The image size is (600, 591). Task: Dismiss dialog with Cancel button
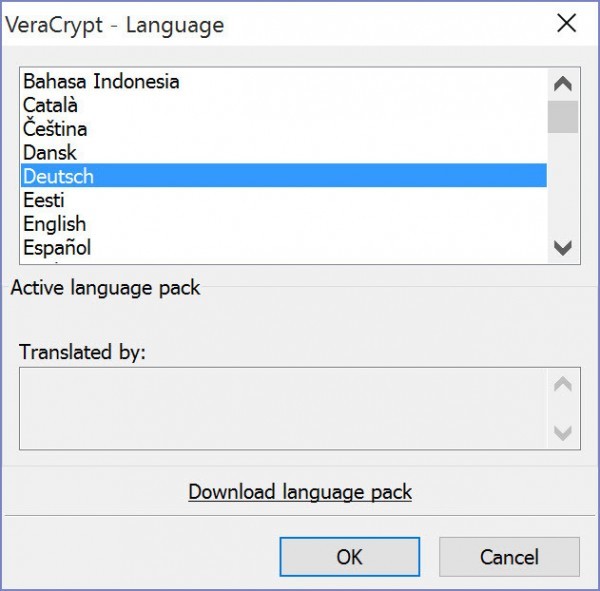tap(509, 557)
